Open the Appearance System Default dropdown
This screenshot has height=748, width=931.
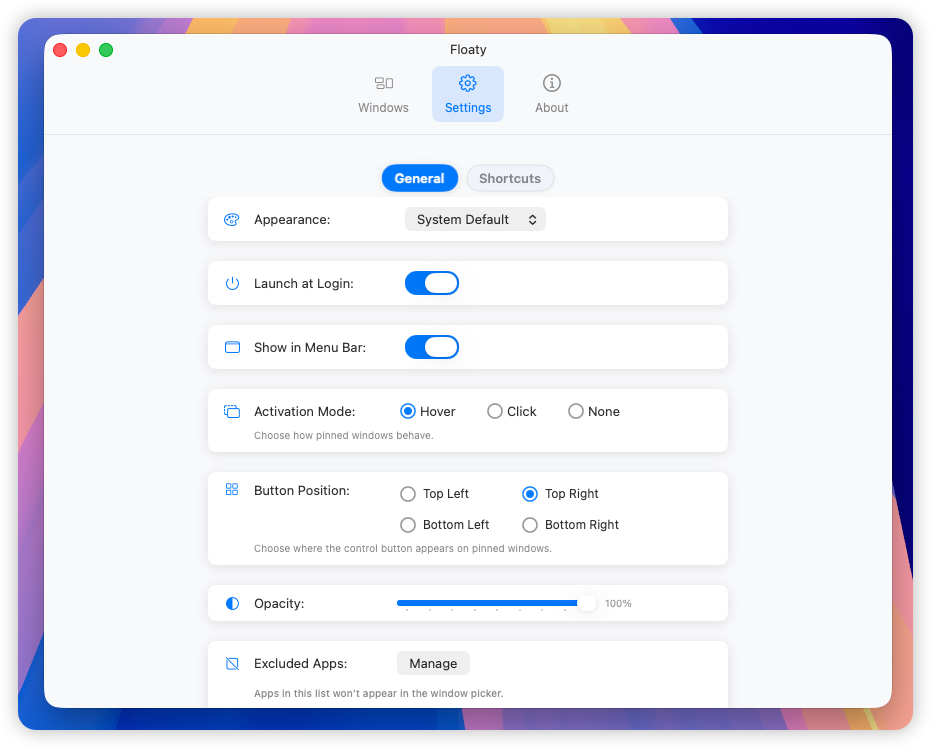point(475,220)
